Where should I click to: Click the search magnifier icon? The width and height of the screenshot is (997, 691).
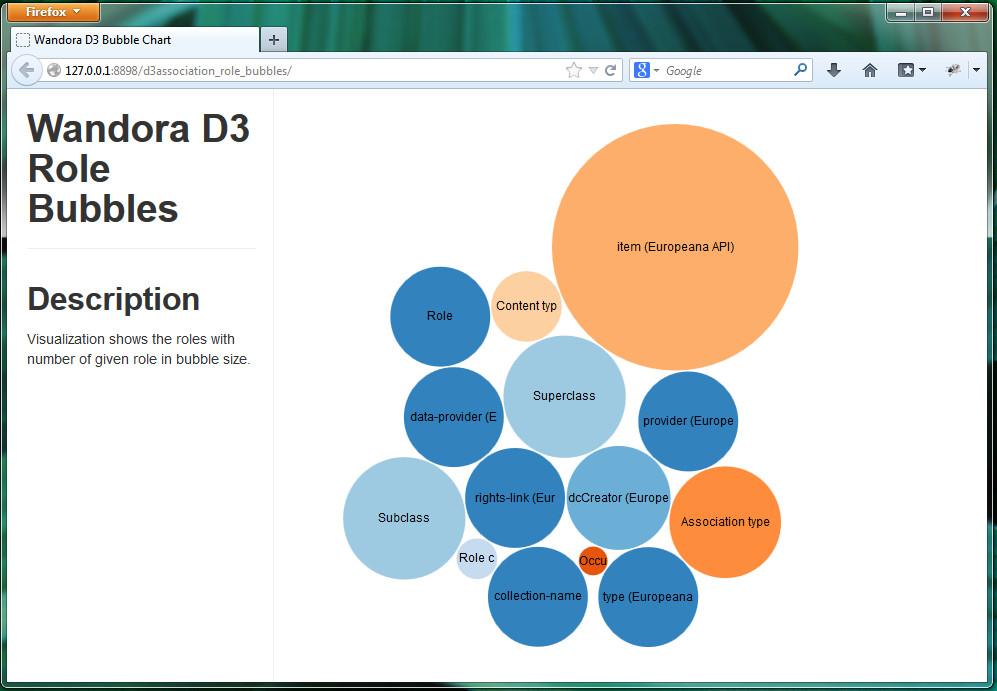pos(800,71)
